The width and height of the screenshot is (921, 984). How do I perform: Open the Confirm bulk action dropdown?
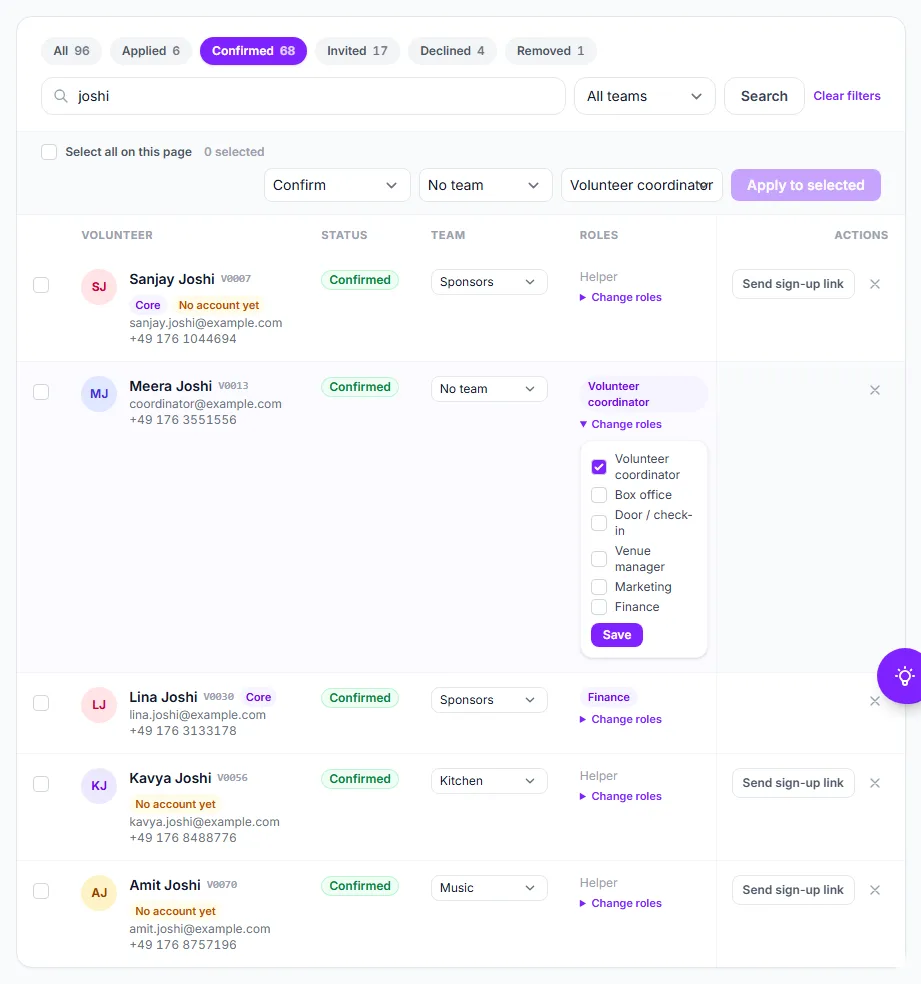[x=337, y=185]
